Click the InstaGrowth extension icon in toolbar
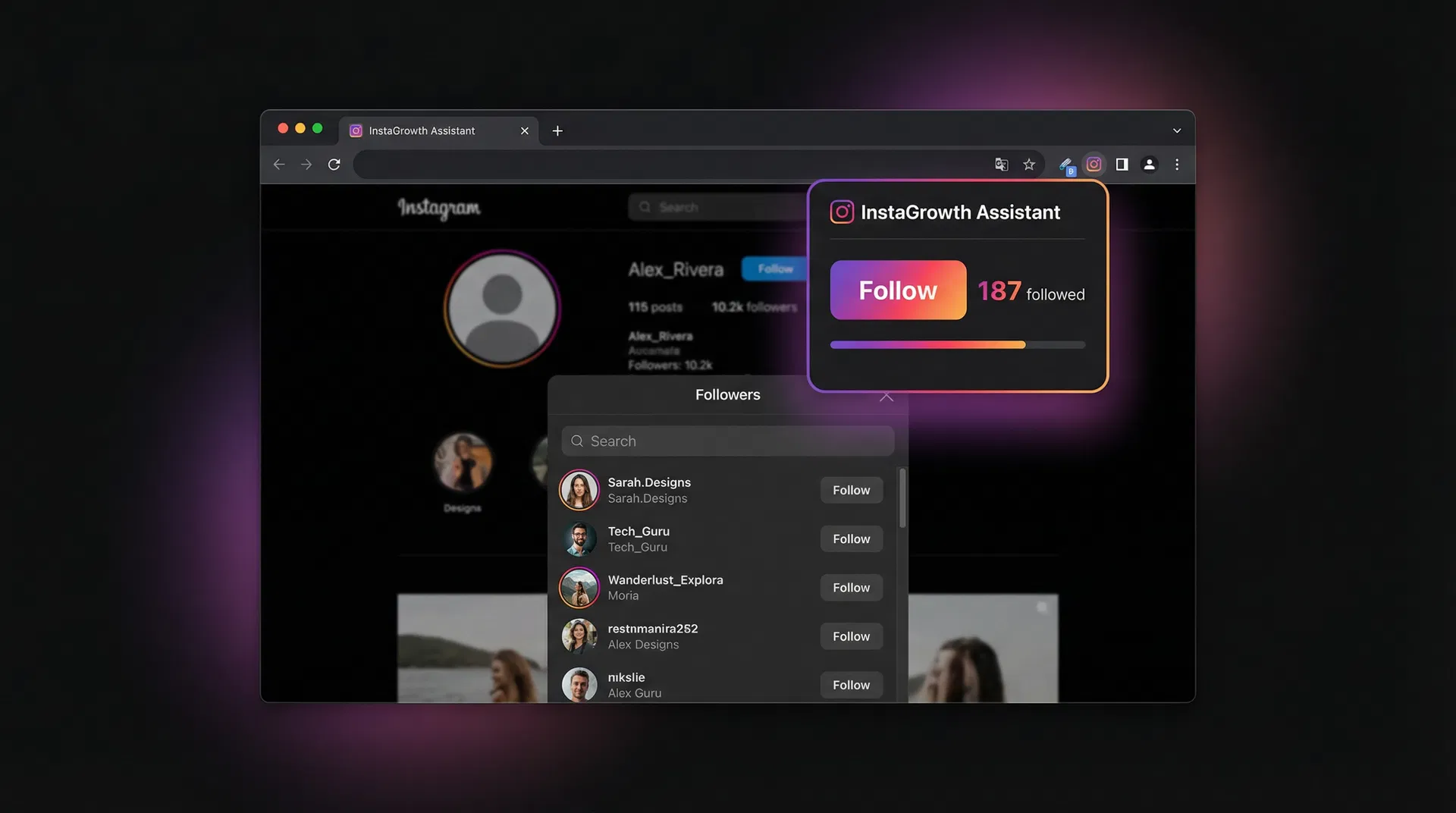1456x813 pixels. coord(1094,165)
